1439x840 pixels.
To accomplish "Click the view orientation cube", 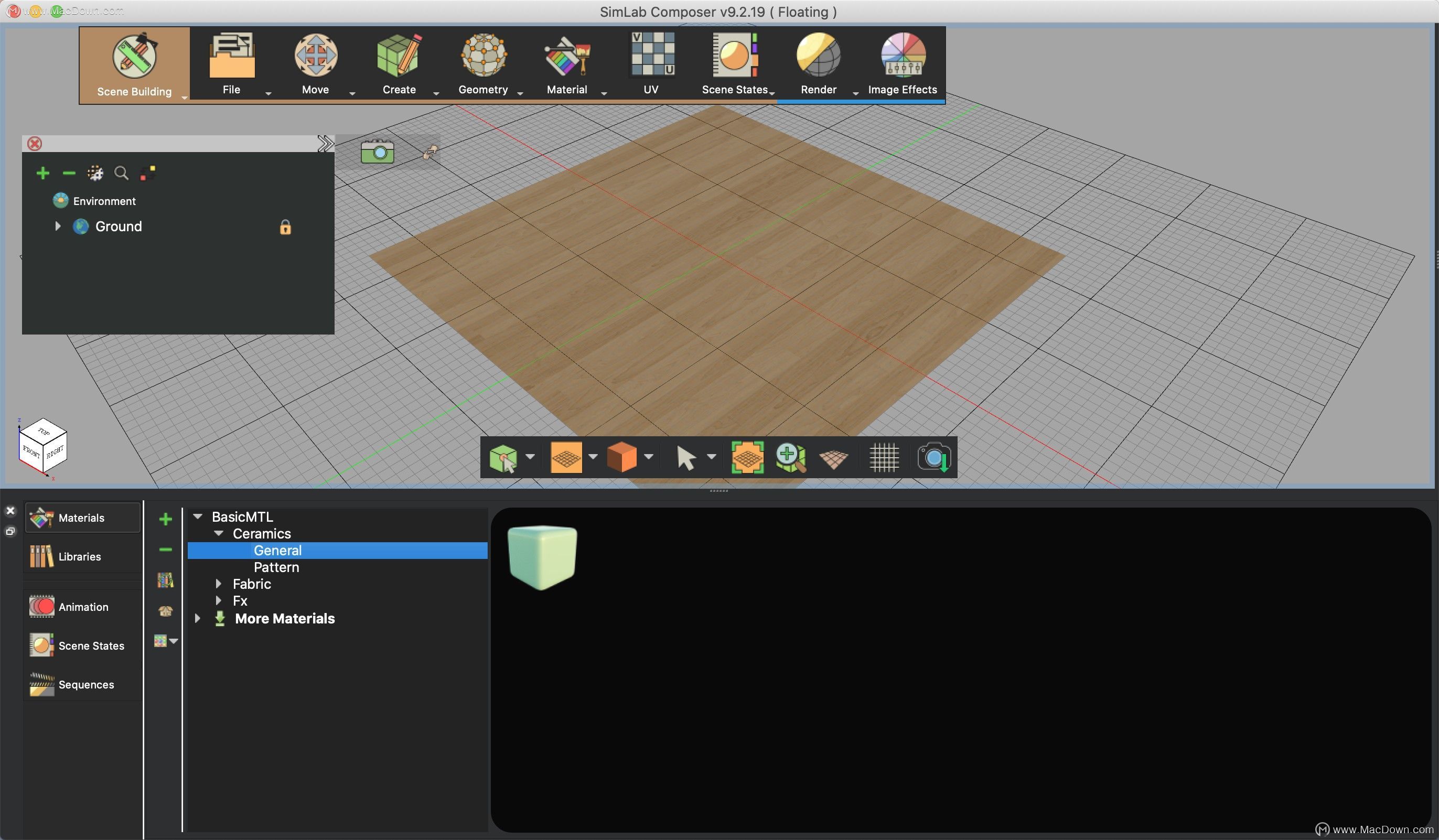I will 44,447.
